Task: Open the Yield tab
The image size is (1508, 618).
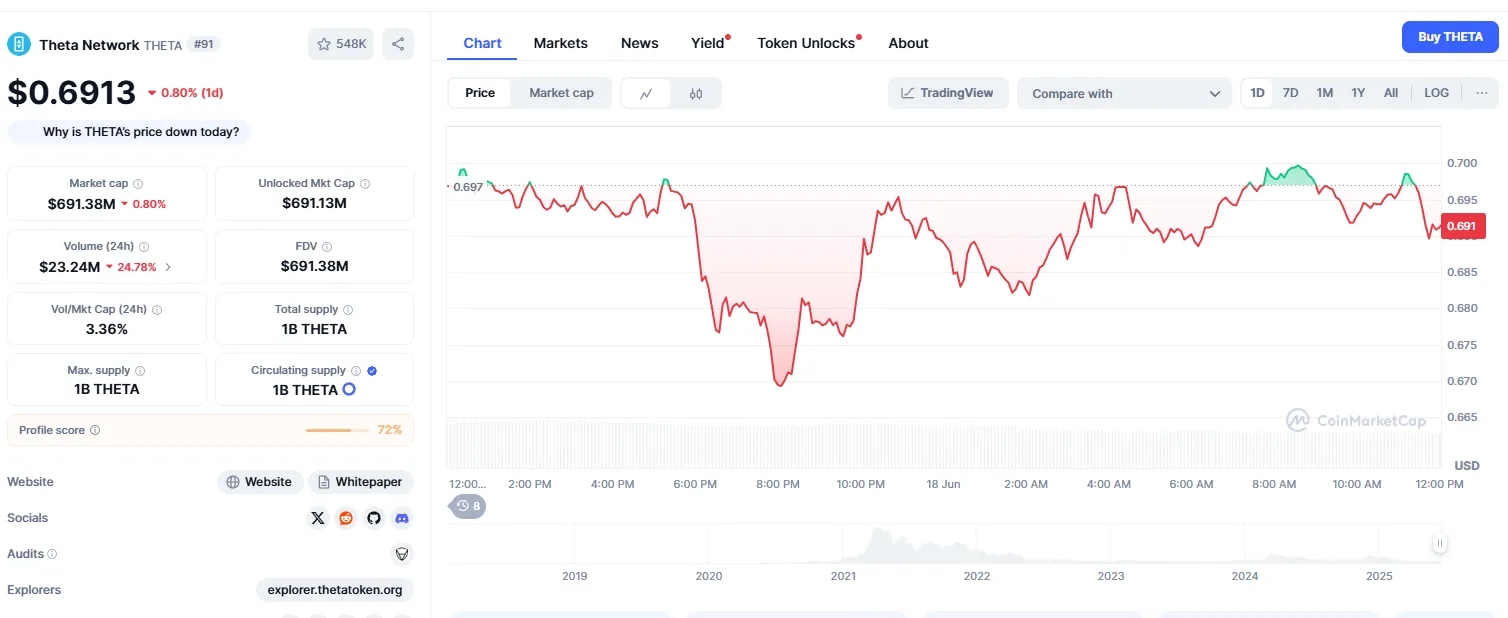Action: [x=708, y=43]
